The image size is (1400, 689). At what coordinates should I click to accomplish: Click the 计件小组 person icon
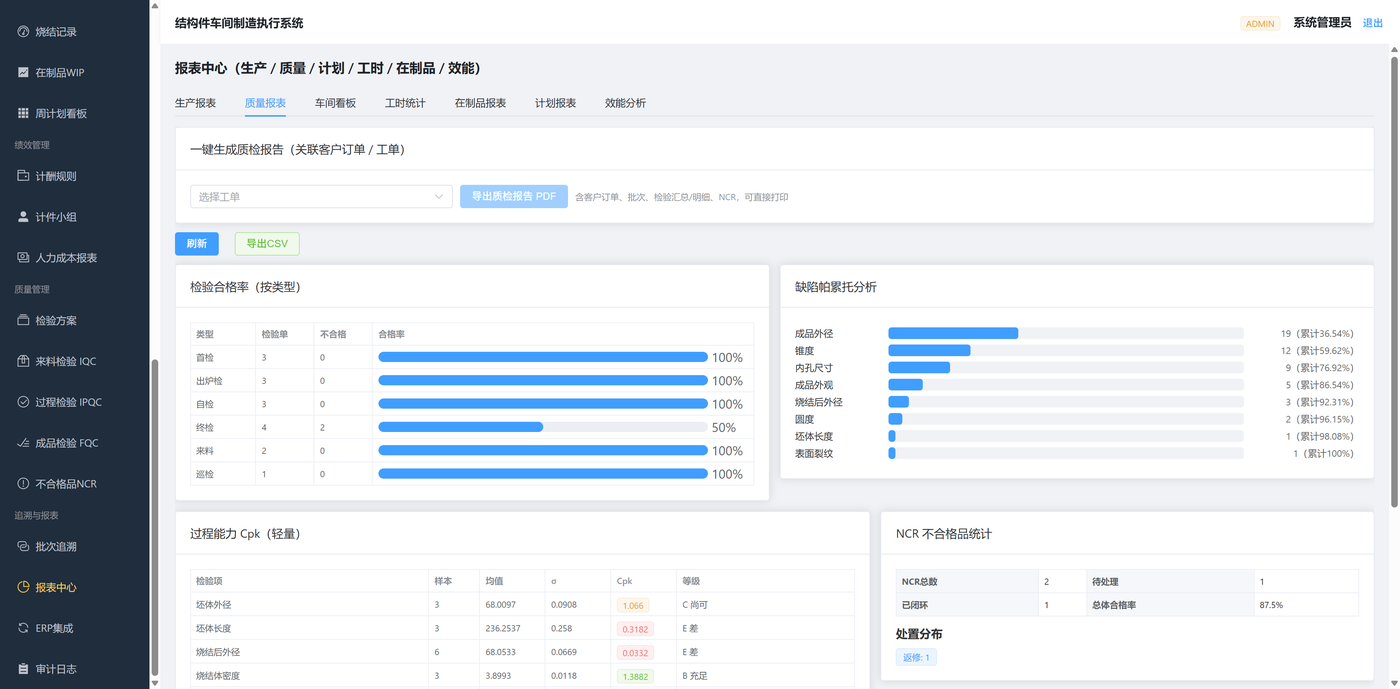[x=23, y=217]
